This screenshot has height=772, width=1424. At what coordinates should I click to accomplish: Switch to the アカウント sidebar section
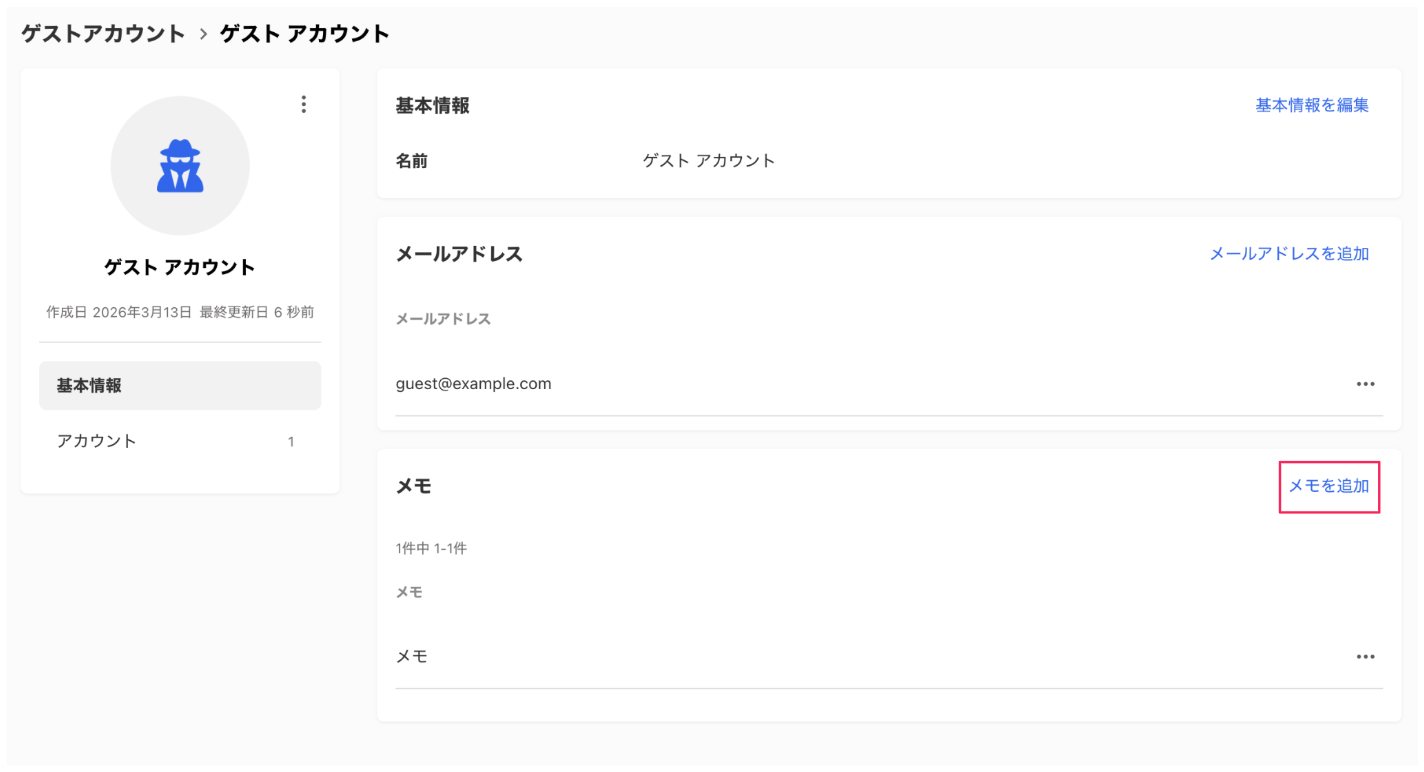[x=97, y=440]
